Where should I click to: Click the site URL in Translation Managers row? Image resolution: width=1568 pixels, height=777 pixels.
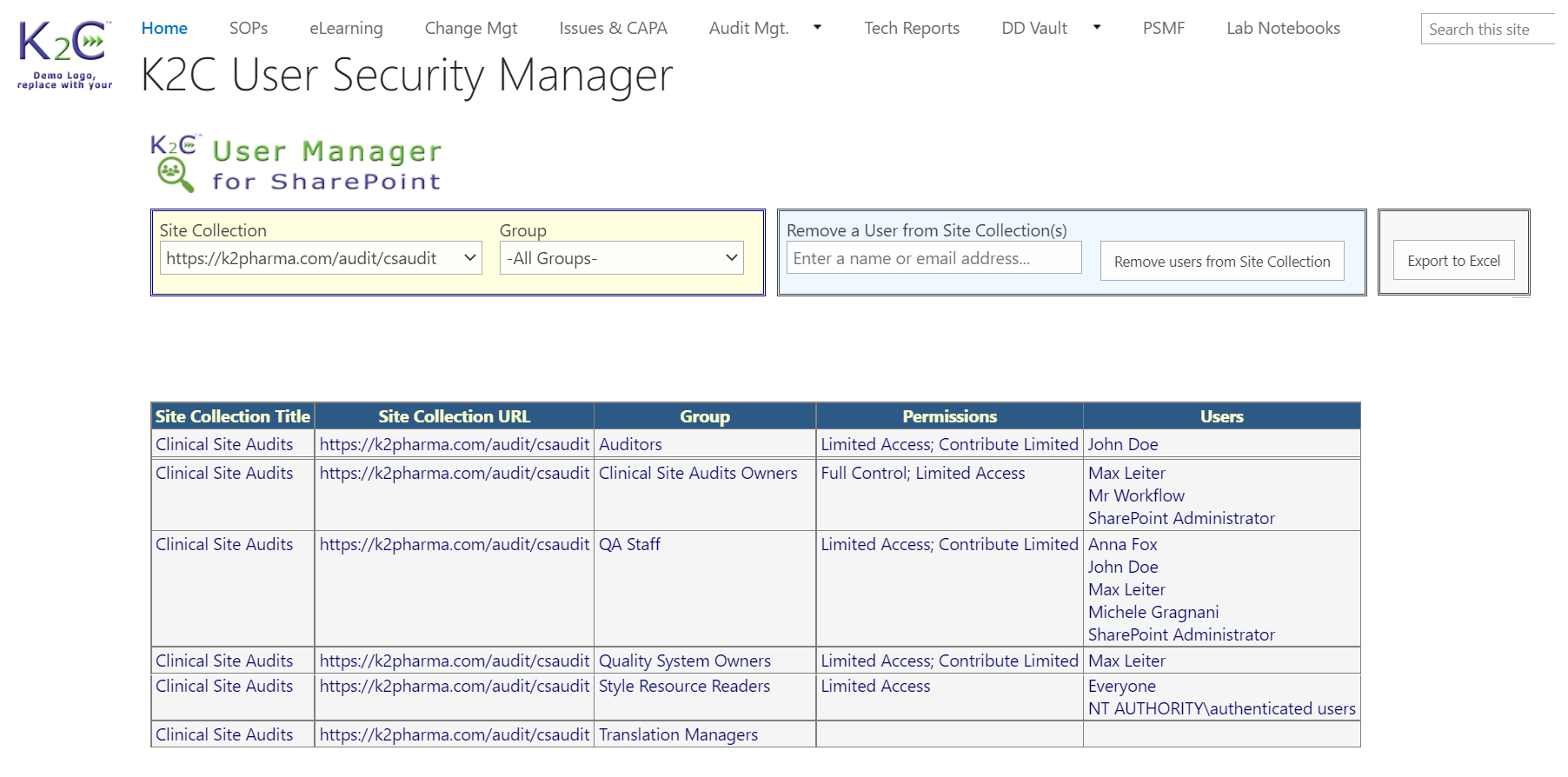click(x=455, y=734)
